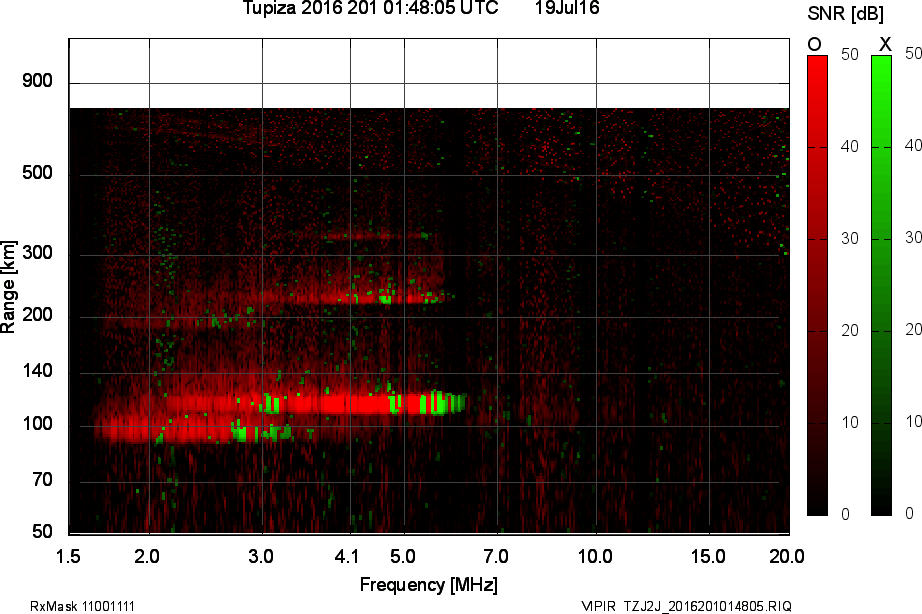Click the 'Tupiza 2016 201 01:48:05 UTC' title
Image resolution: width=922 pixels, height=614 pixels.
pos(370,9)
